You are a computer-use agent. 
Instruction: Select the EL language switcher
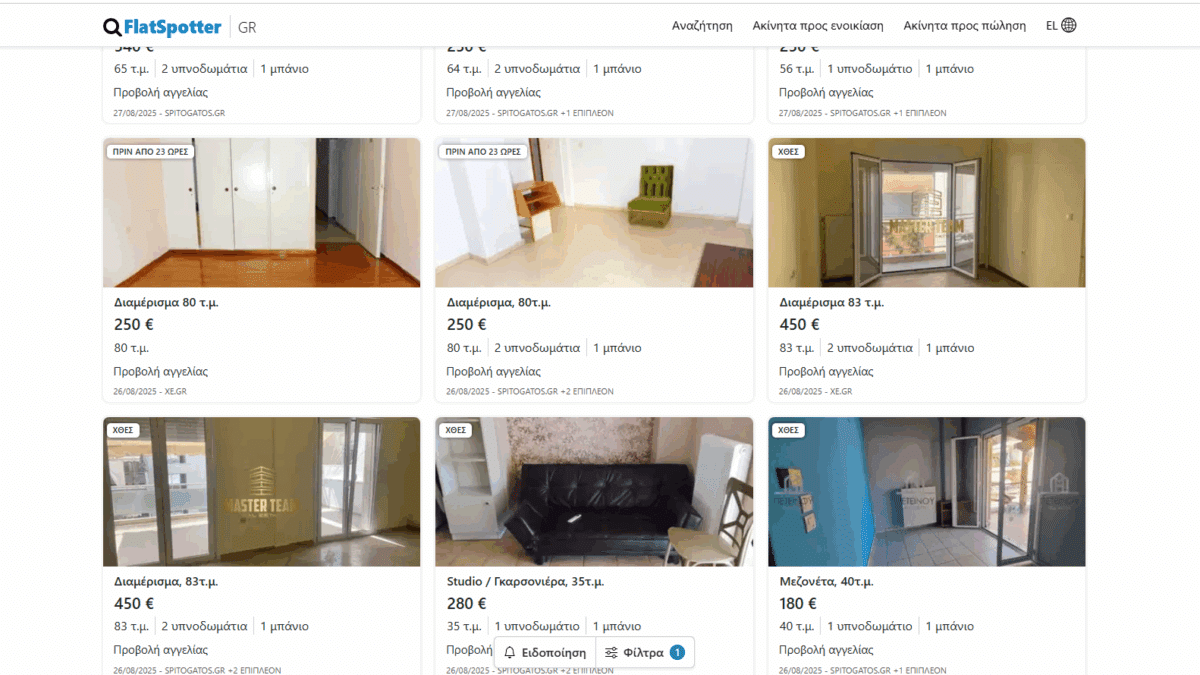coord(1061,26)
